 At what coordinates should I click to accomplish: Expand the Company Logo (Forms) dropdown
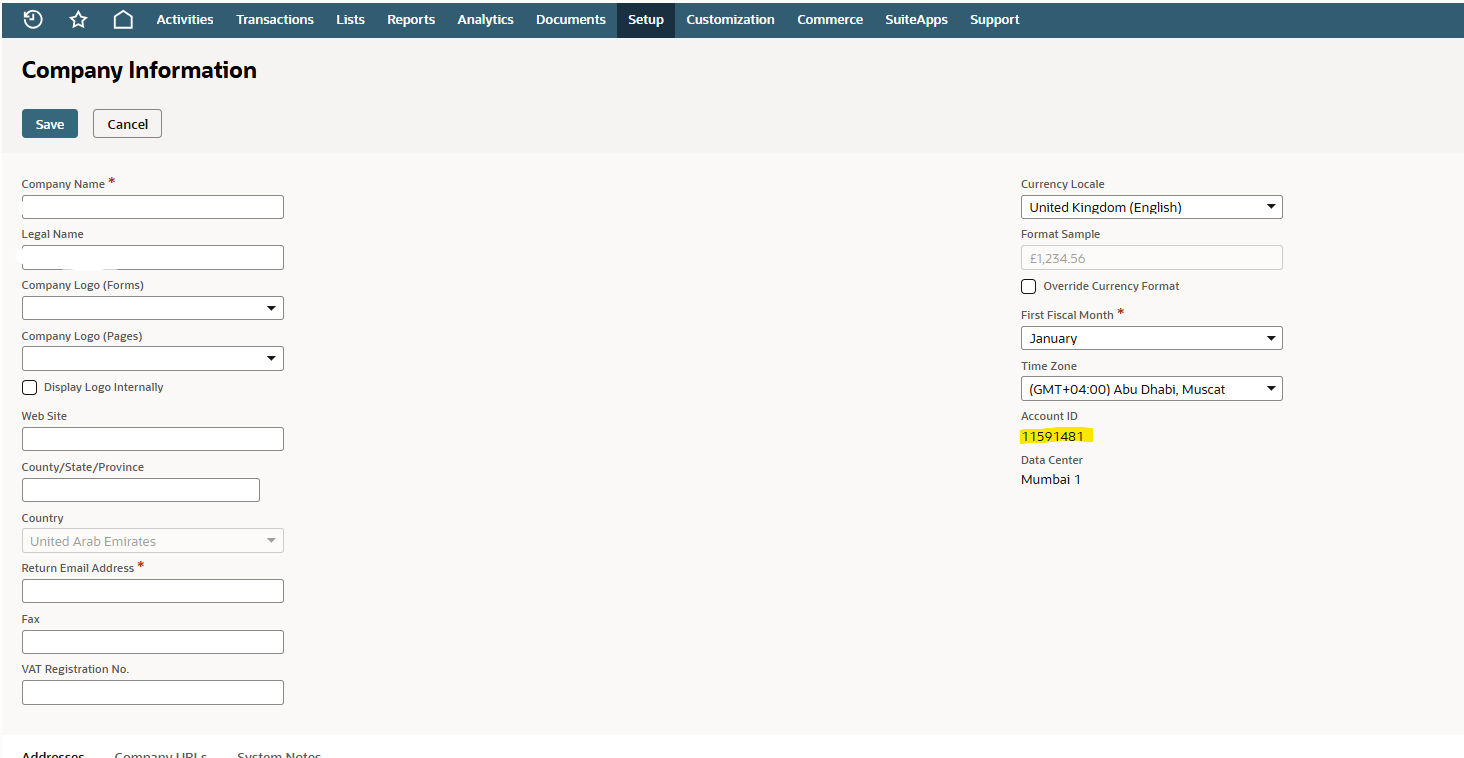[153, 308]
